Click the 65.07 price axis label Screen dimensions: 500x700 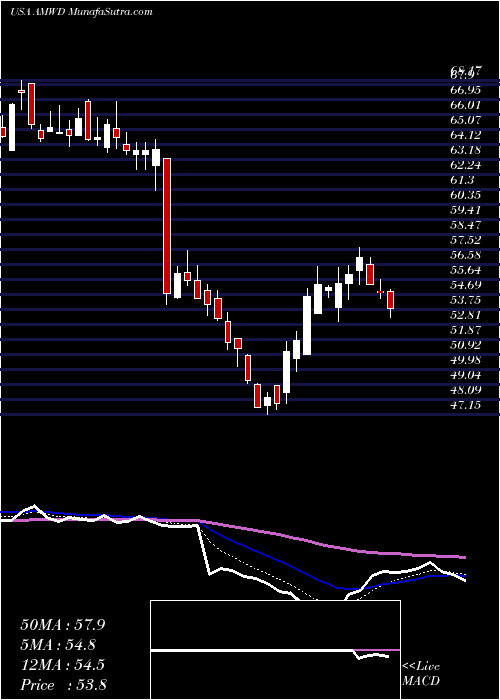(466, 121)
